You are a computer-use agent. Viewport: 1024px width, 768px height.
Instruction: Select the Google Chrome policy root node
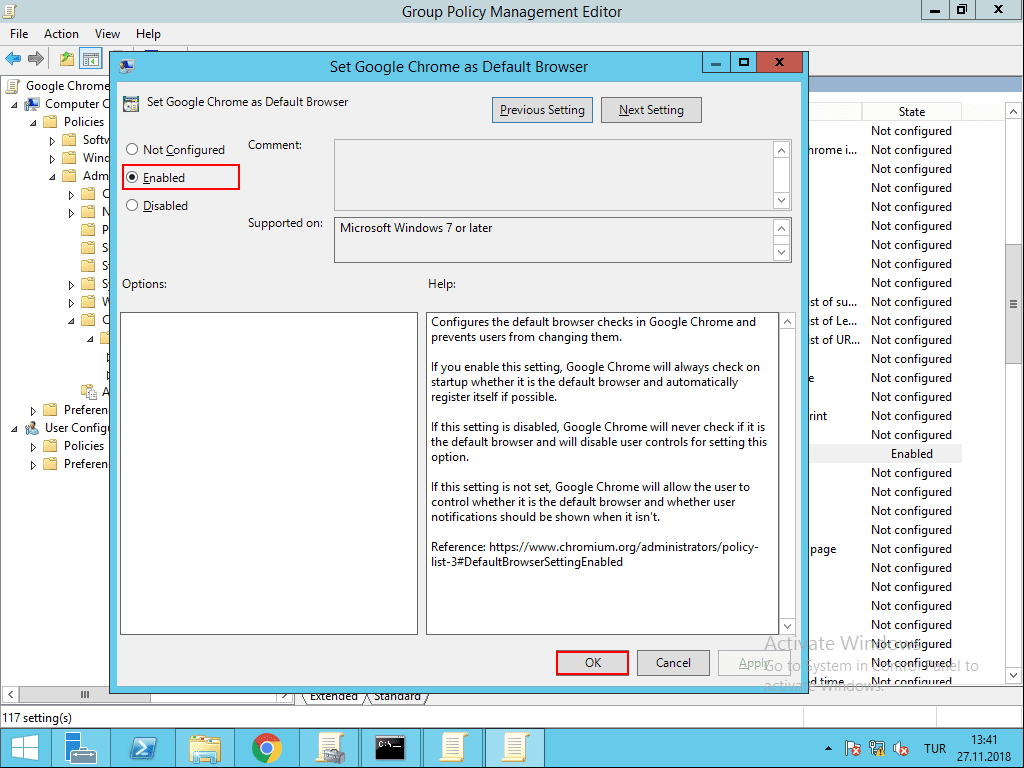[67, 86]
